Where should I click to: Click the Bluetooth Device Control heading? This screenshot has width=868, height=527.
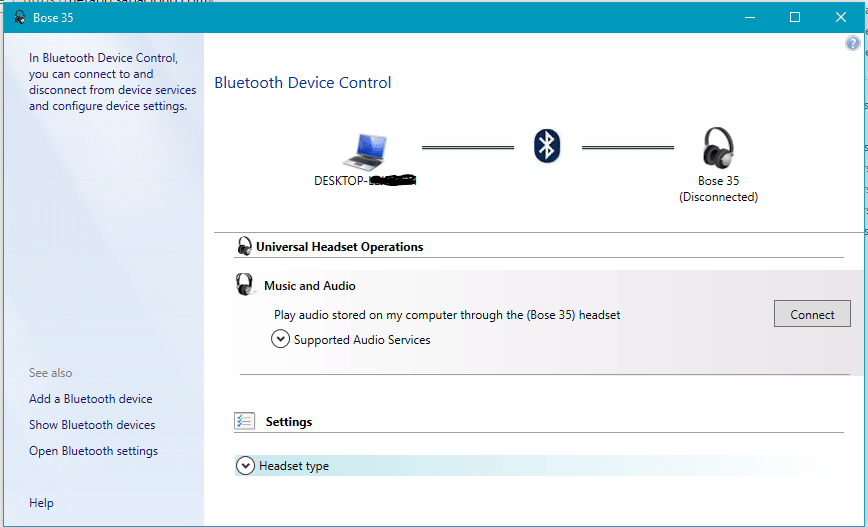pyautogui.click(x=303, y=82)
